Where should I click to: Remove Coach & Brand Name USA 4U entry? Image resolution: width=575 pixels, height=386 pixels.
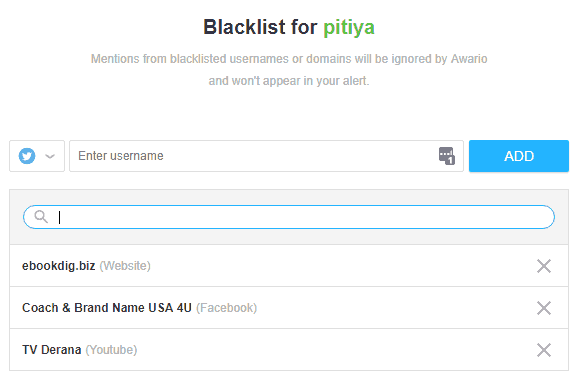click(x=544, y=308)
